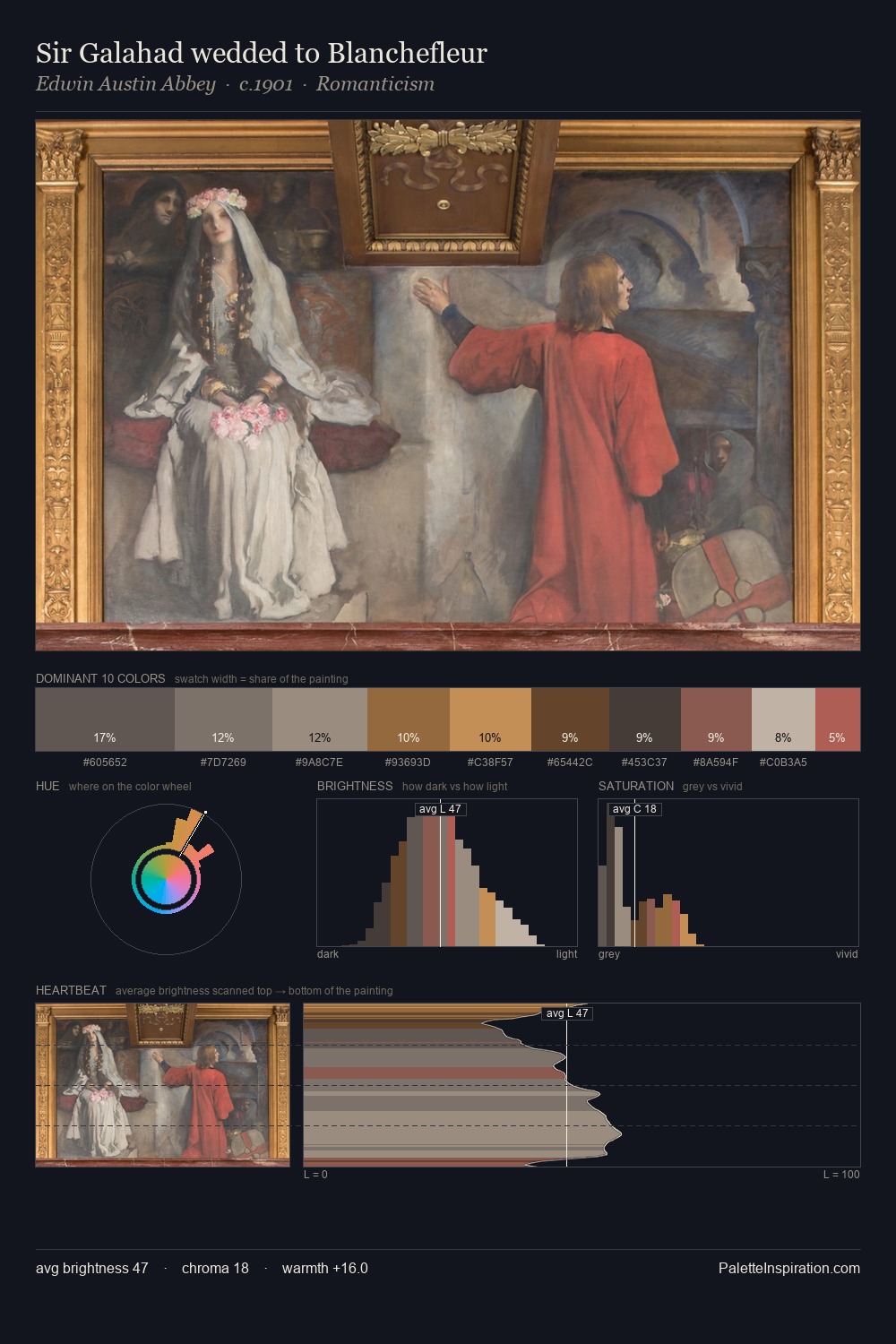Viewport: 896px width, 1344px height.
Task: Open the PaletteInspiration.com link
Action: coord(789,1268)
